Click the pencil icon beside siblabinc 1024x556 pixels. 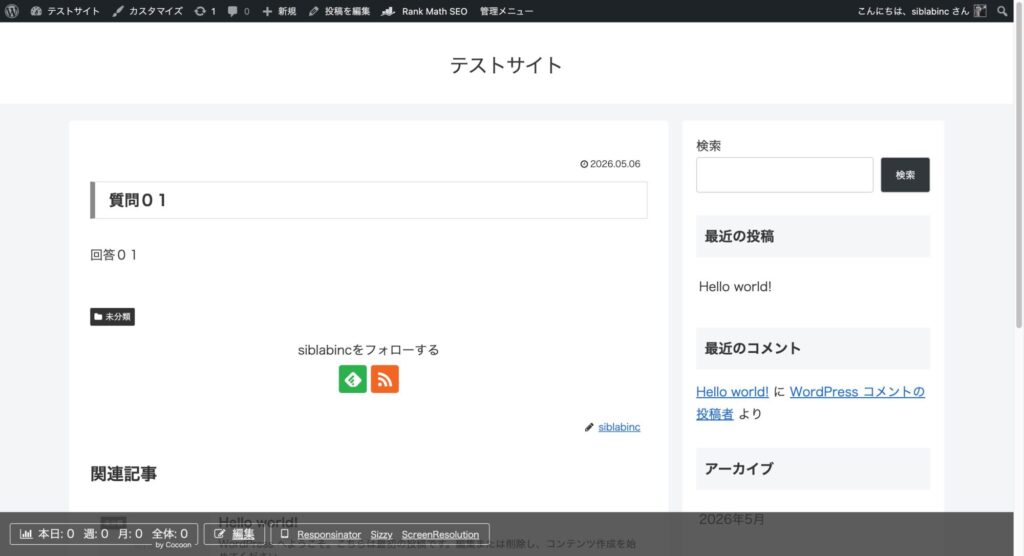[589, 427]
